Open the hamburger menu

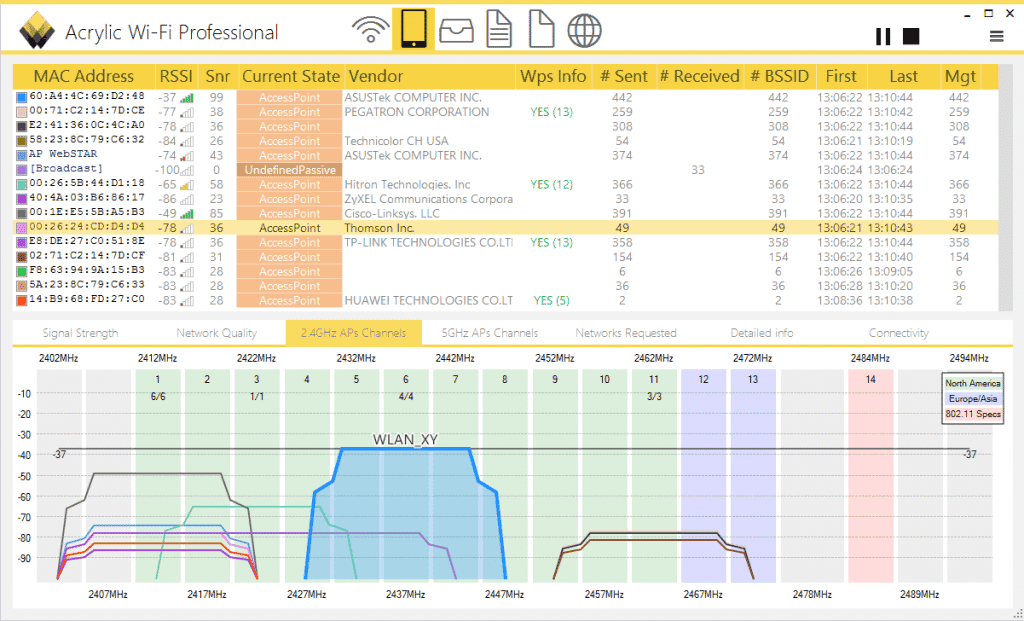click(997, 37)
